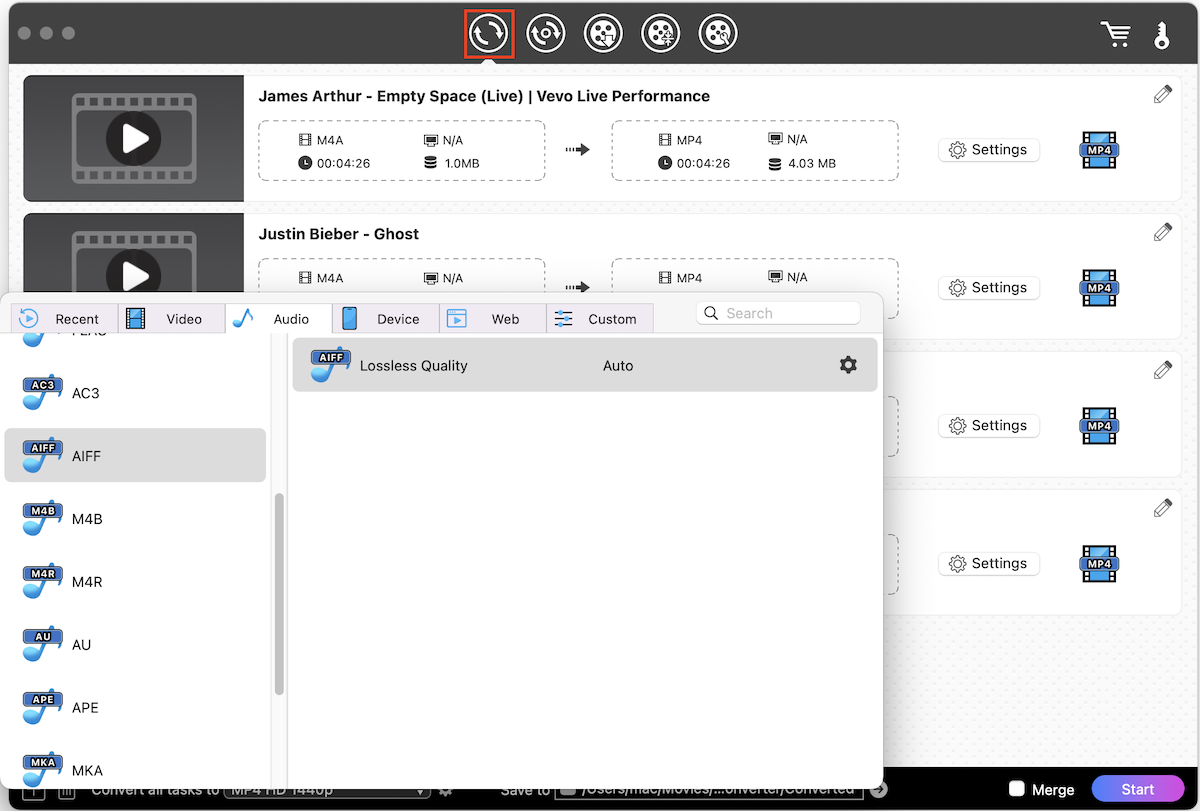The image size is (1200, 811).
Task: Play the James Arthur video thumbnail
Action: tap(134, 139)
